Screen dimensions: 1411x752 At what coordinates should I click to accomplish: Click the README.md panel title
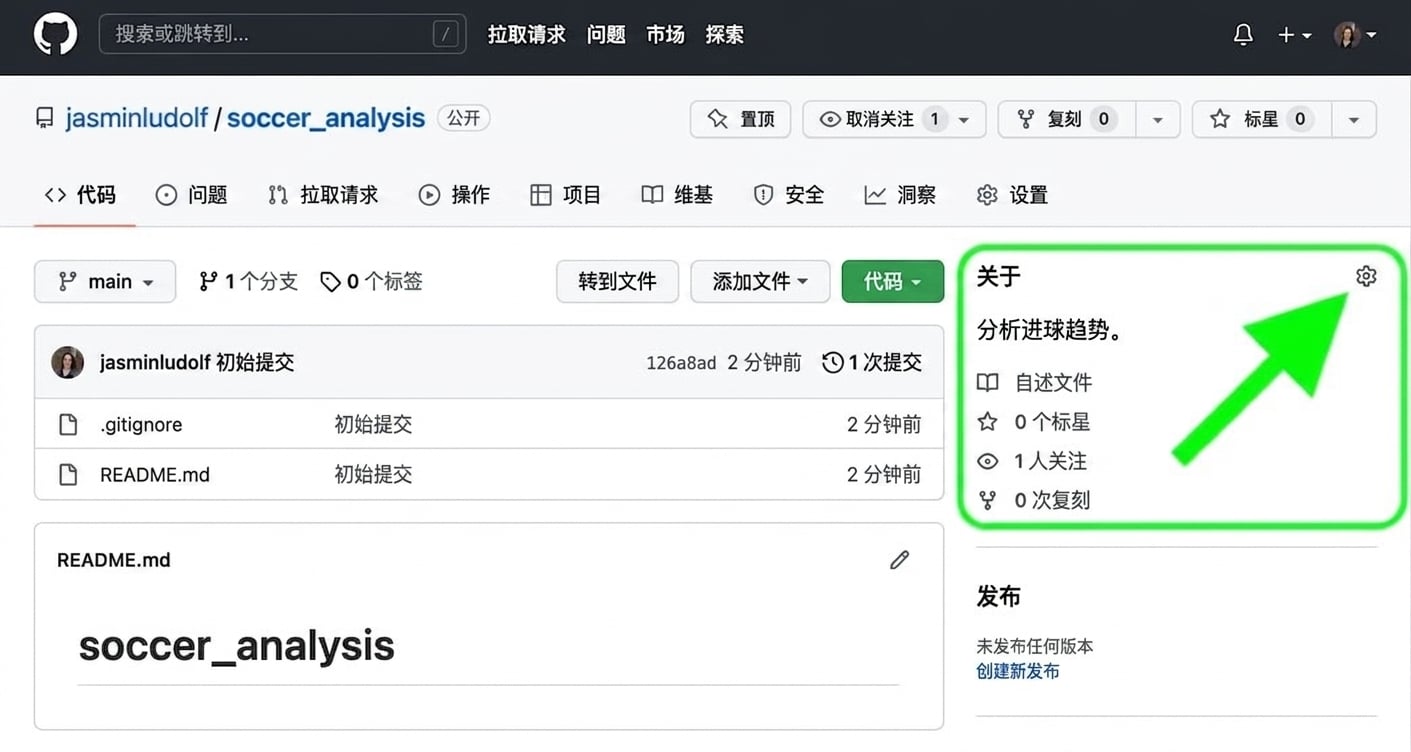pyautogui.click(x=114, y=560)
